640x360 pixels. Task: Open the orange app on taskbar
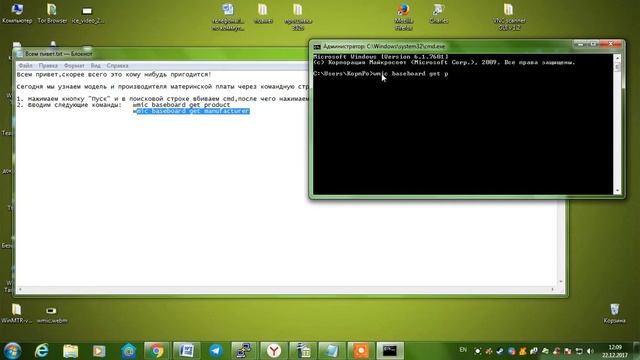click(x=361, y=350)
